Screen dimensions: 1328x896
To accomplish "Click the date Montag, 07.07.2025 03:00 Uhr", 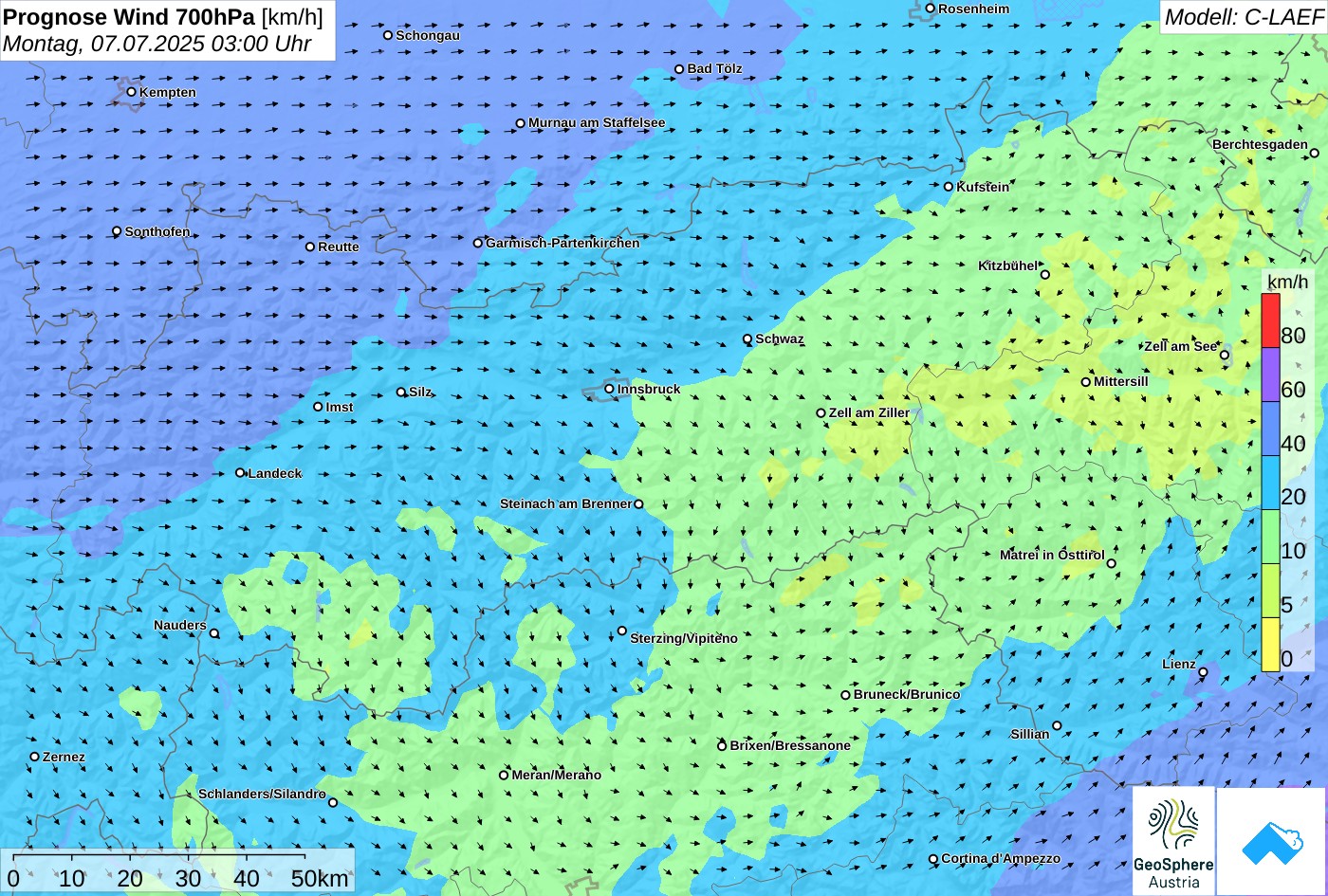I will point(157,44).
